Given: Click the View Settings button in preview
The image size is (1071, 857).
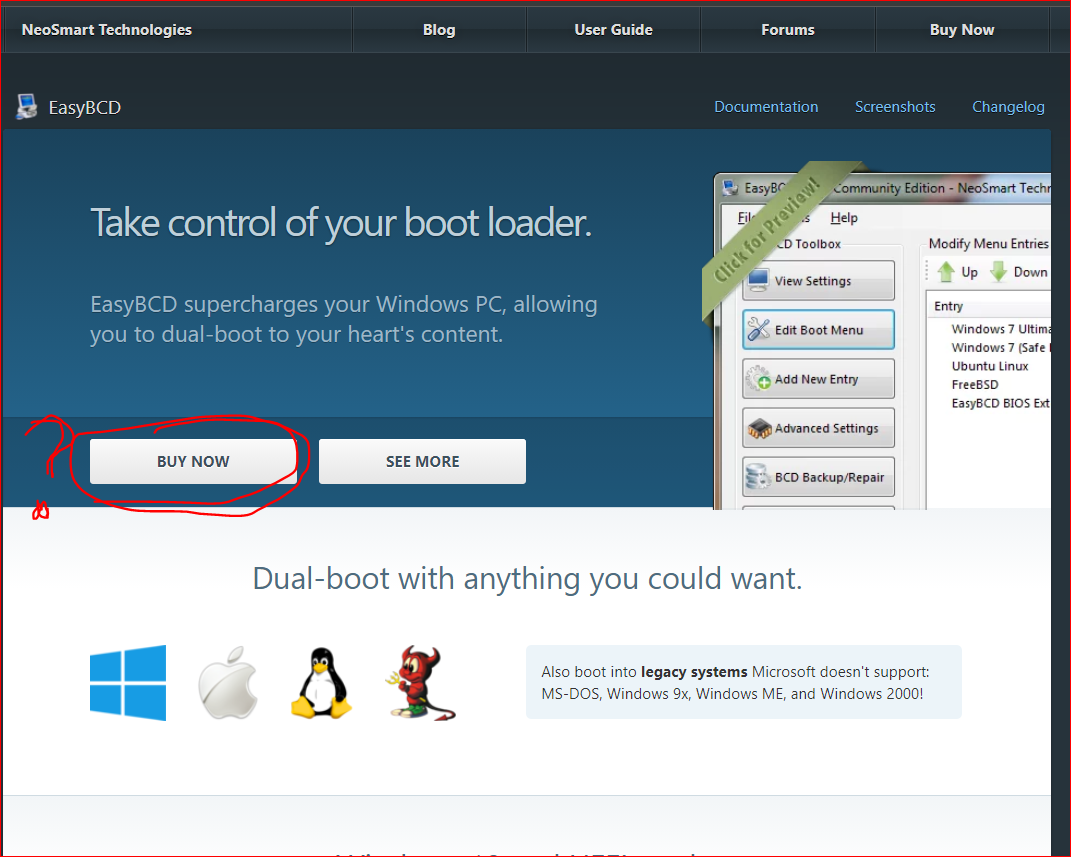Looking at the screenshot, I should [818, 280].
